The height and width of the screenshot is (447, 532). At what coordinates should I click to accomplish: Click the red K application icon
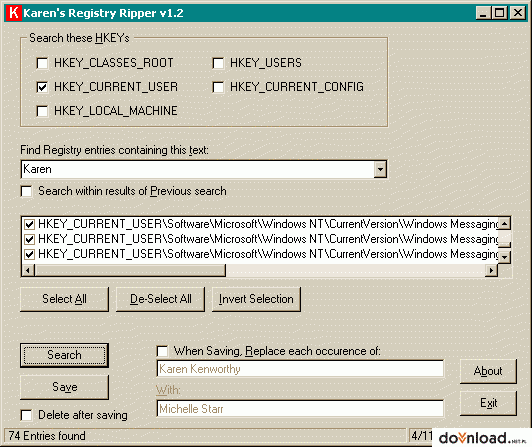[14, 13]
